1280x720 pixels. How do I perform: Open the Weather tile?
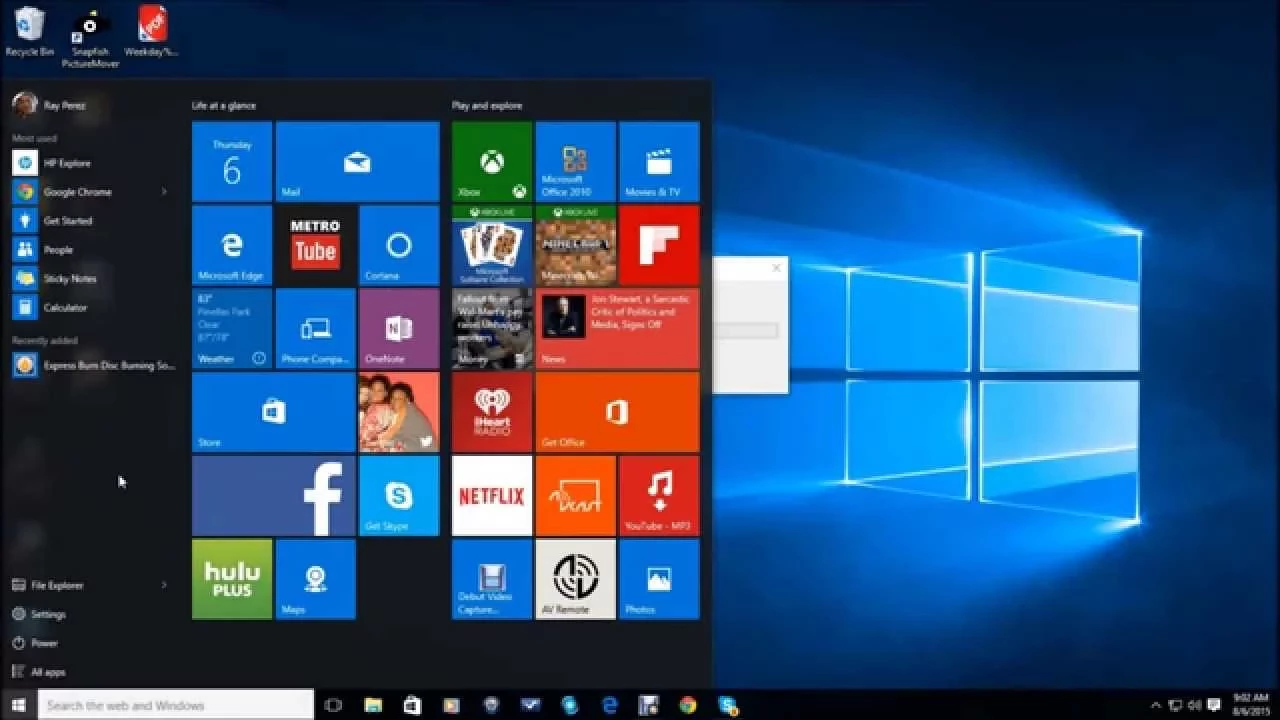pyautogui.click(x=232, y=329)
